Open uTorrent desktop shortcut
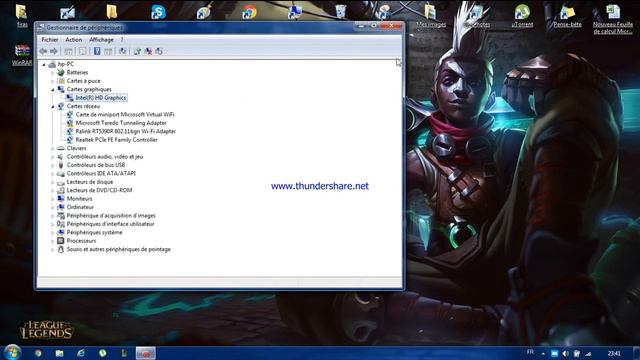Screen dimensions: 640x360 [x=522, y=16]
